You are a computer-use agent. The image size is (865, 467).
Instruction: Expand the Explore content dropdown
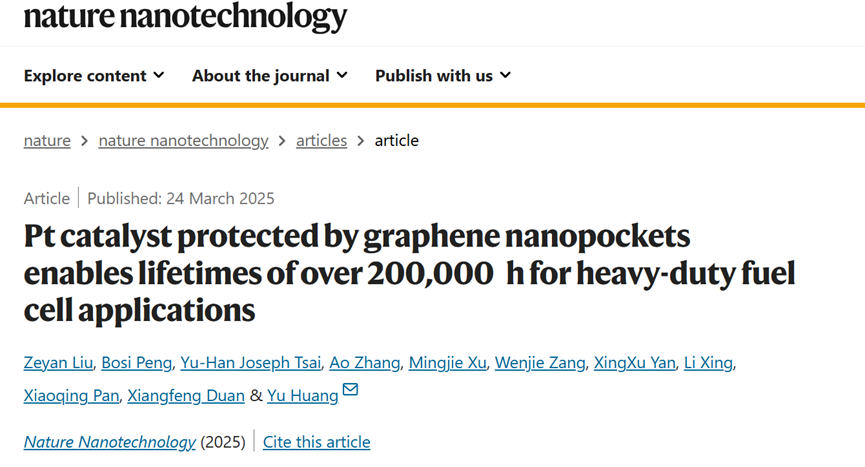pyautogui.click(x=94, y=76)
